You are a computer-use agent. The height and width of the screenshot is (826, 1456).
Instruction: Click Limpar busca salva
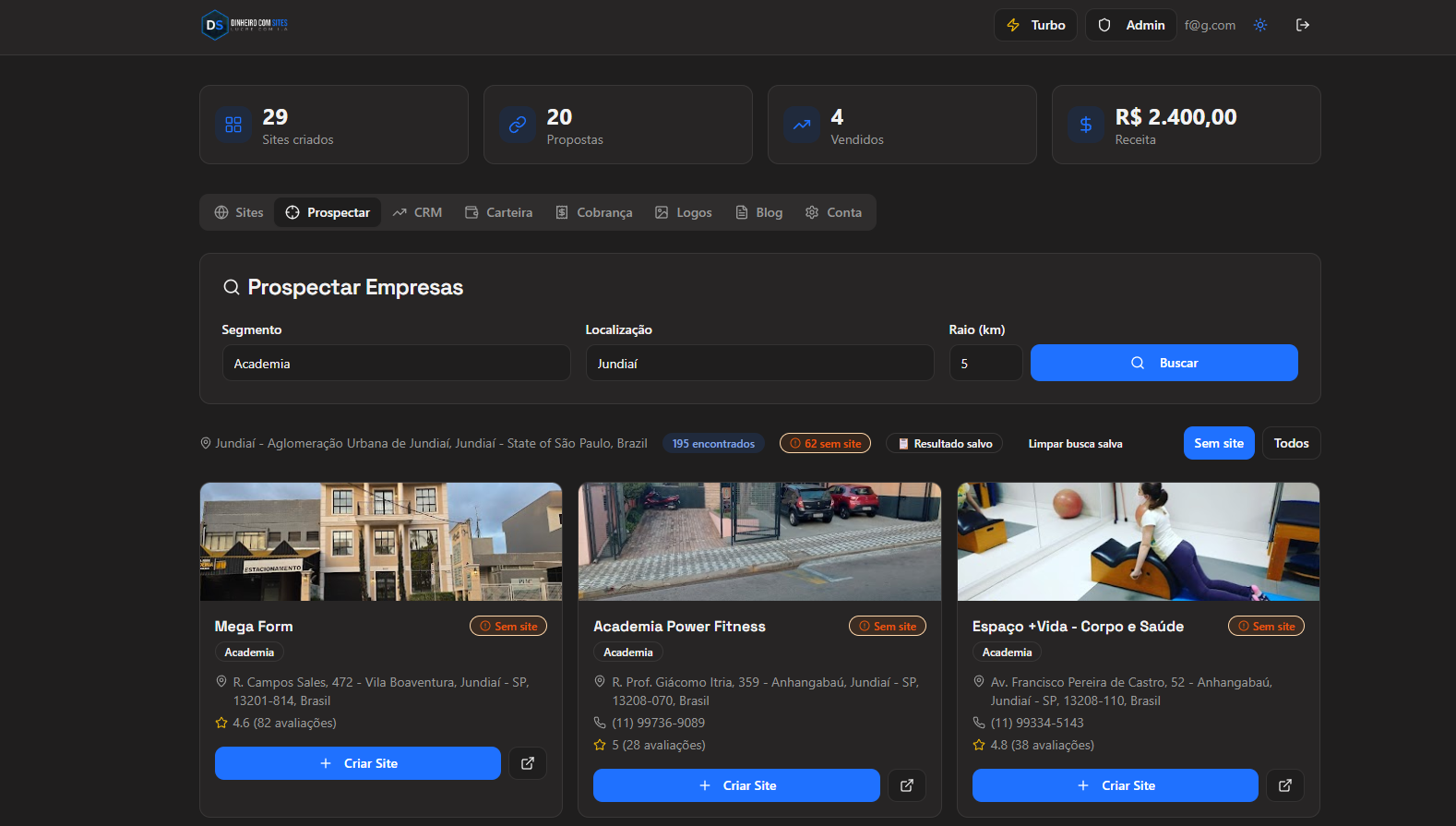click(1075, 444)
